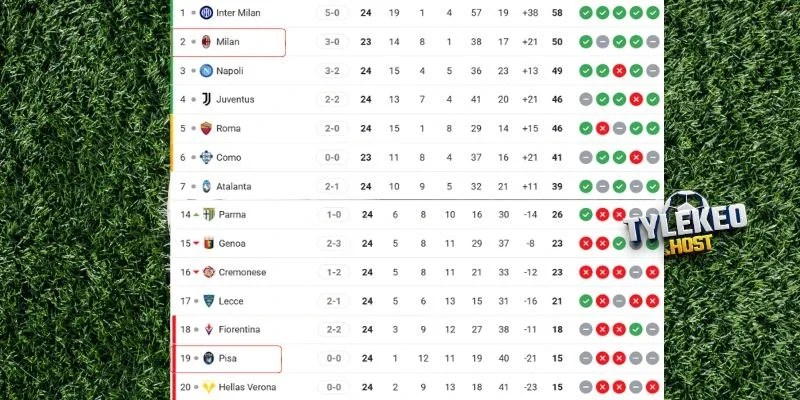
Task: Open the Lecce team name
Action: (x=231, y=301)
